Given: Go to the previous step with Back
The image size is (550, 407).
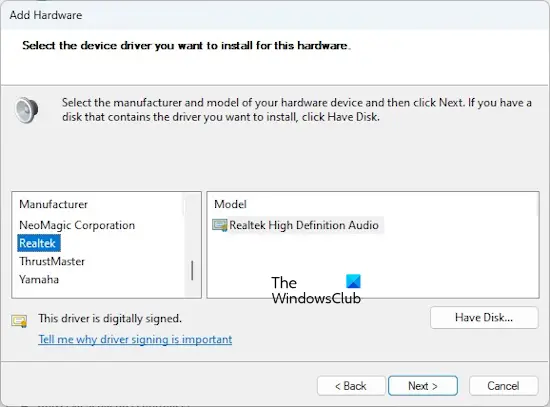Looking at the screenshot, I should (351, 386).
